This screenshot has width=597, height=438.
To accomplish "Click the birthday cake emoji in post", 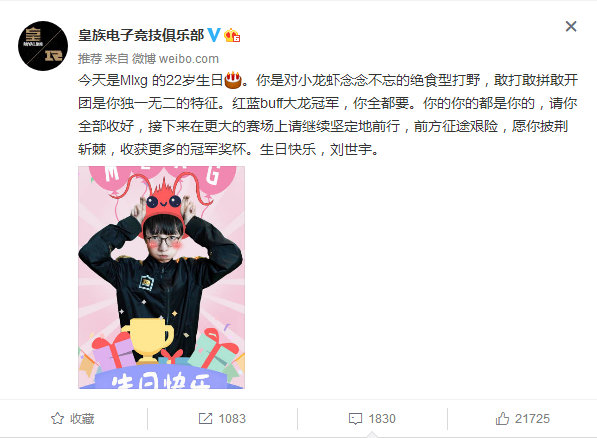I will 233,80.
